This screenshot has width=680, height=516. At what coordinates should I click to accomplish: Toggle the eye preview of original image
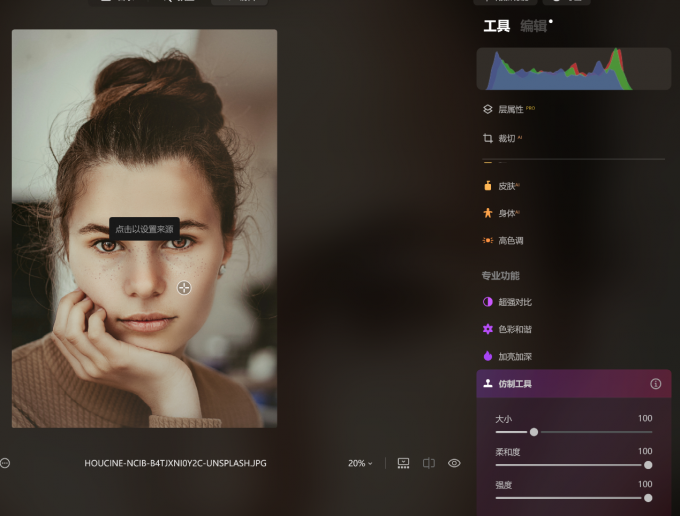tap(454, 463)
